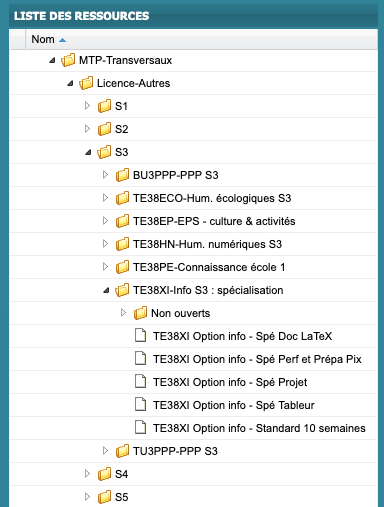Image resolution: width=384 pixels, height=507 pixels.
Task: Select the S3 text label
Action: [122, 152]
